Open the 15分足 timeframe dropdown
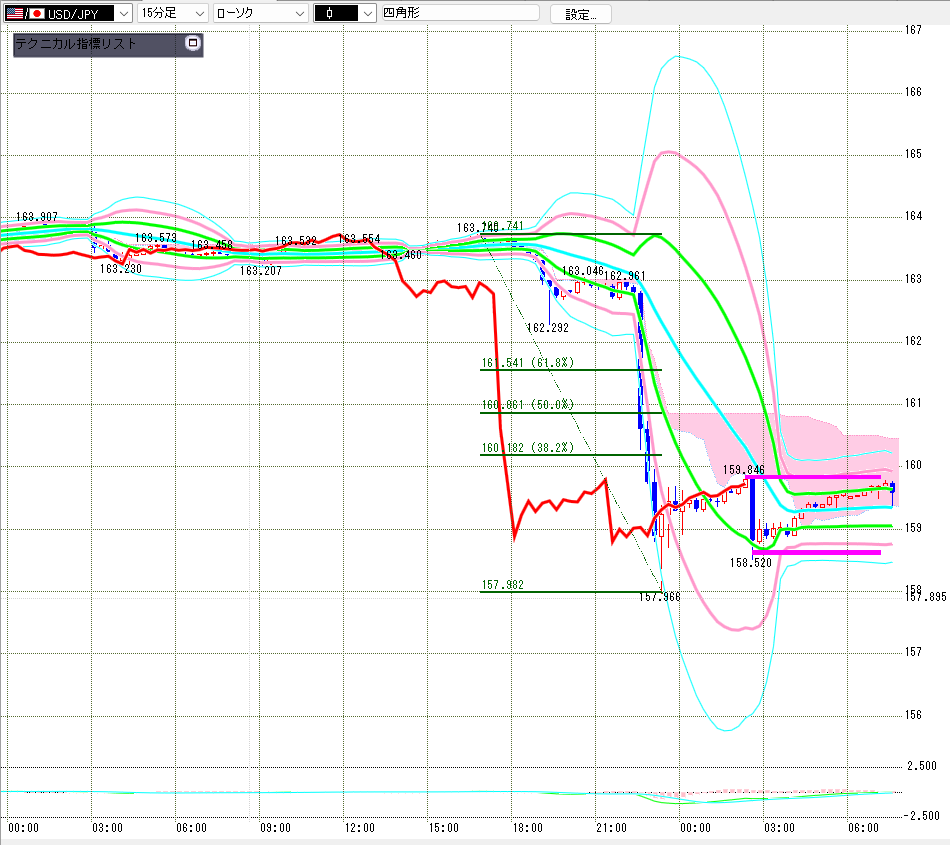 [173, 13]
